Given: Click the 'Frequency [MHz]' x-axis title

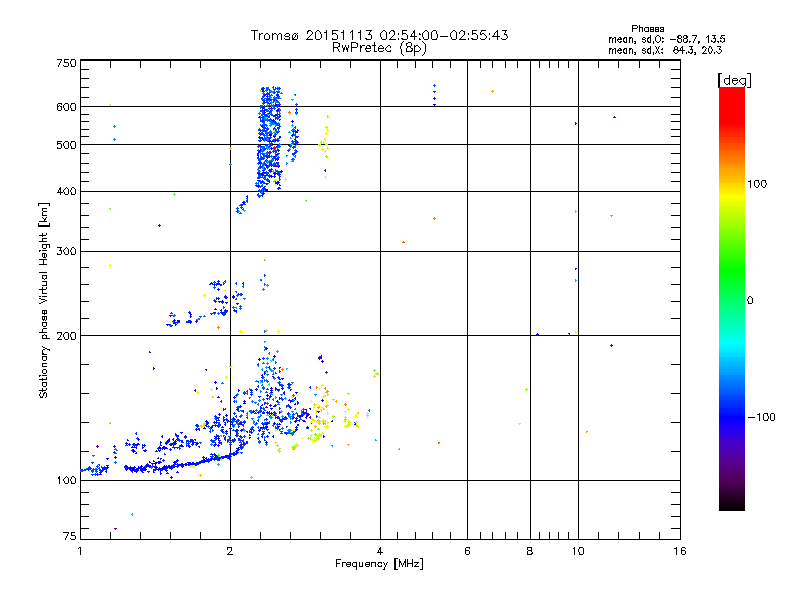Looking at the screenshot, I should coord(379,564).
